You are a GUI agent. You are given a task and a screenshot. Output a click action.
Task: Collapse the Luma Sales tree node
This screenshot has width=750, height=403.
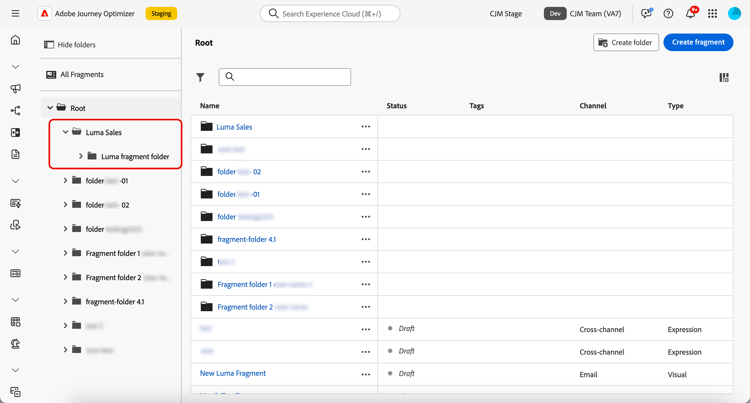[x=66, y=132]
